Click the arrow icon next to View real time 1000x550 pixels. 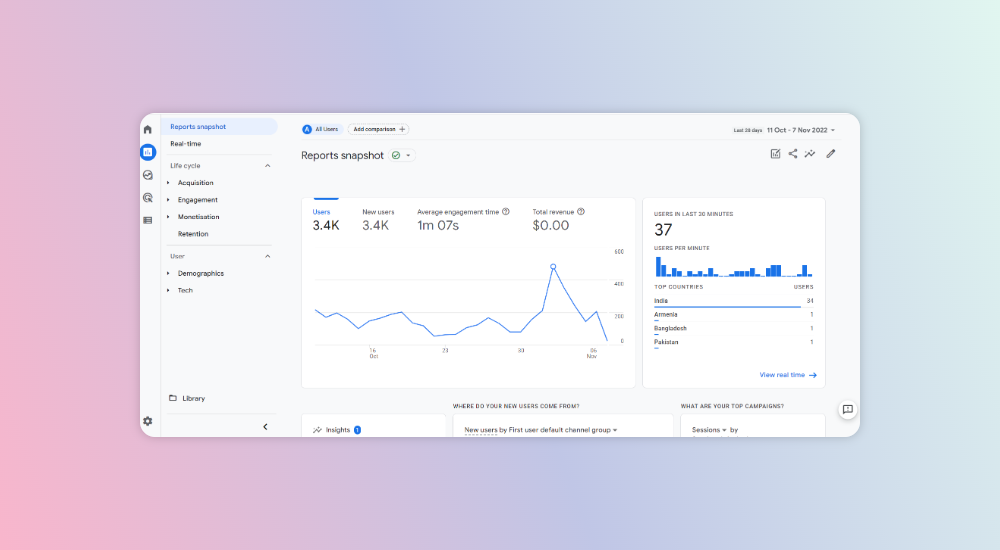click(x=812, y=375)
